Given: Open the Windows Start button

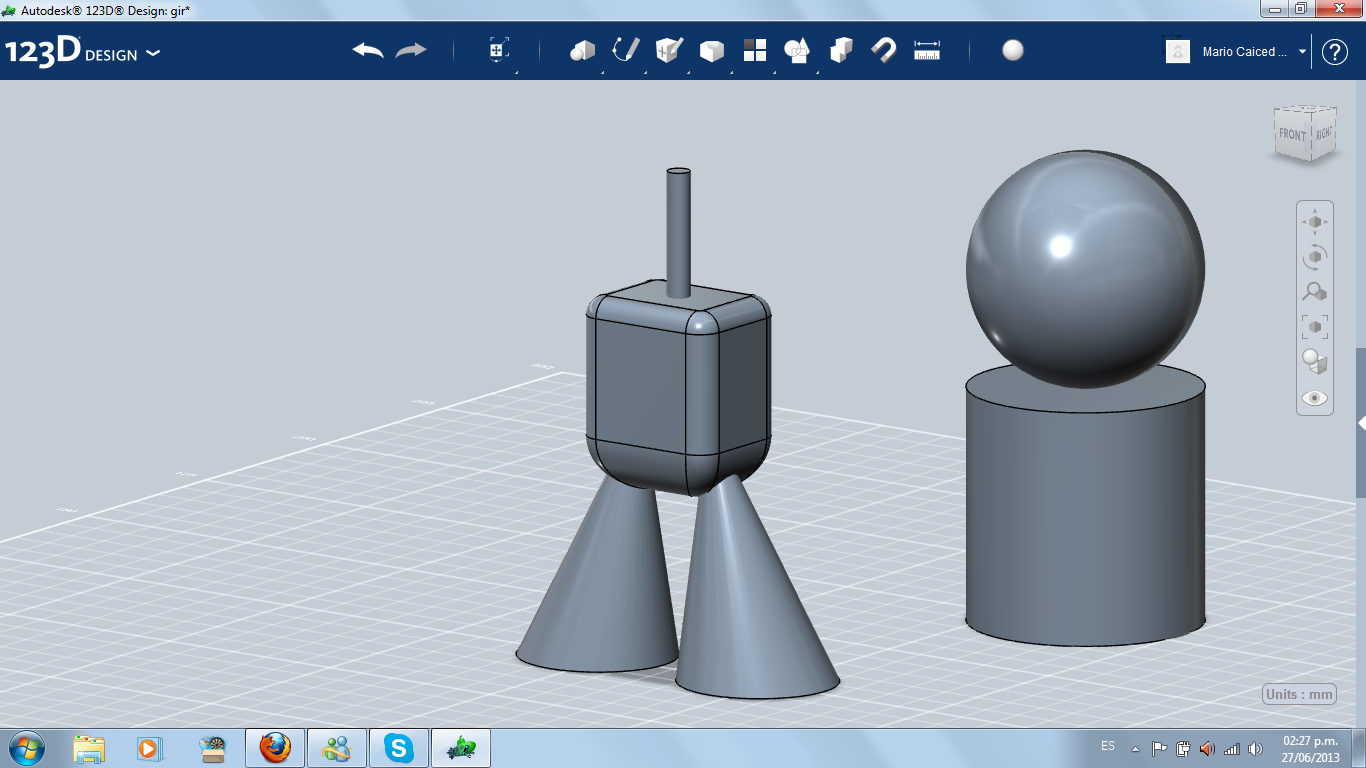Looking at the screenshot, I should (x=25, y=748).
